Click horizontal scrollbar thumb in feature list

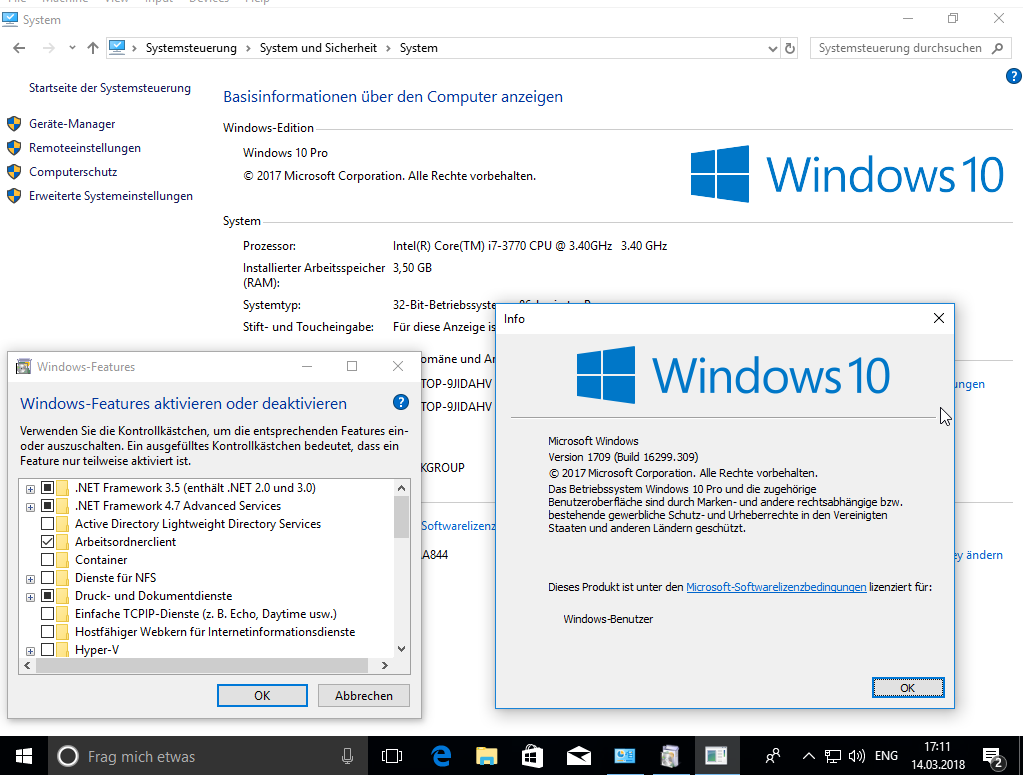202,665
